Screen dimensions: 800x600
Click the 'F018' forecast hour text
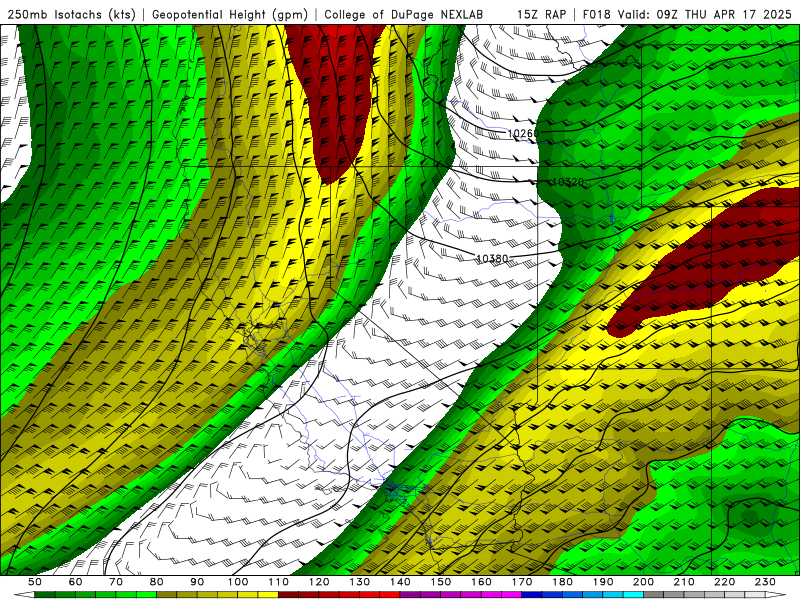point(596,14)
